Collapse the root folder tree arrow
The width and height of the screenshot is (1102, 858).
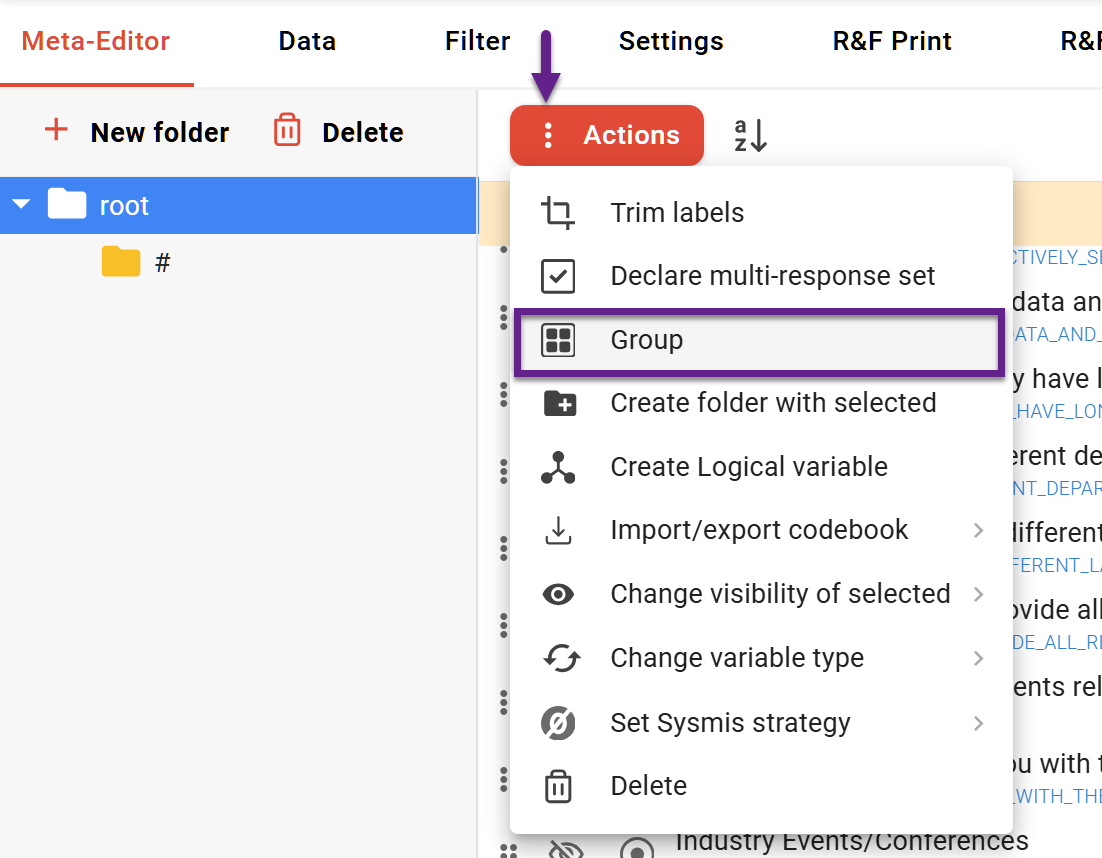(x=21, y=204)
